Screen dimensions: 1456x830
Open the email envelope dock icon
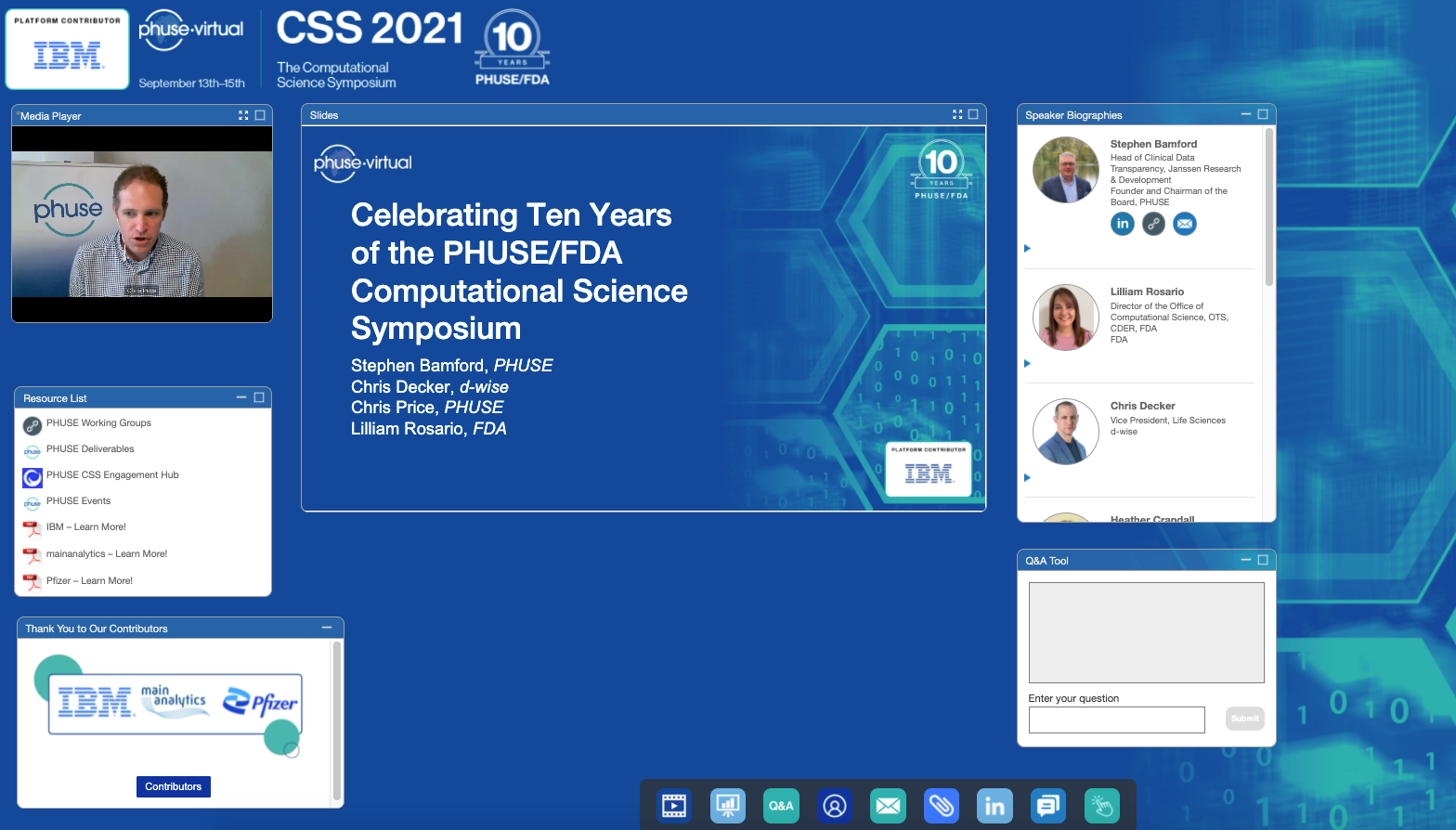click(x=888, y=806)
